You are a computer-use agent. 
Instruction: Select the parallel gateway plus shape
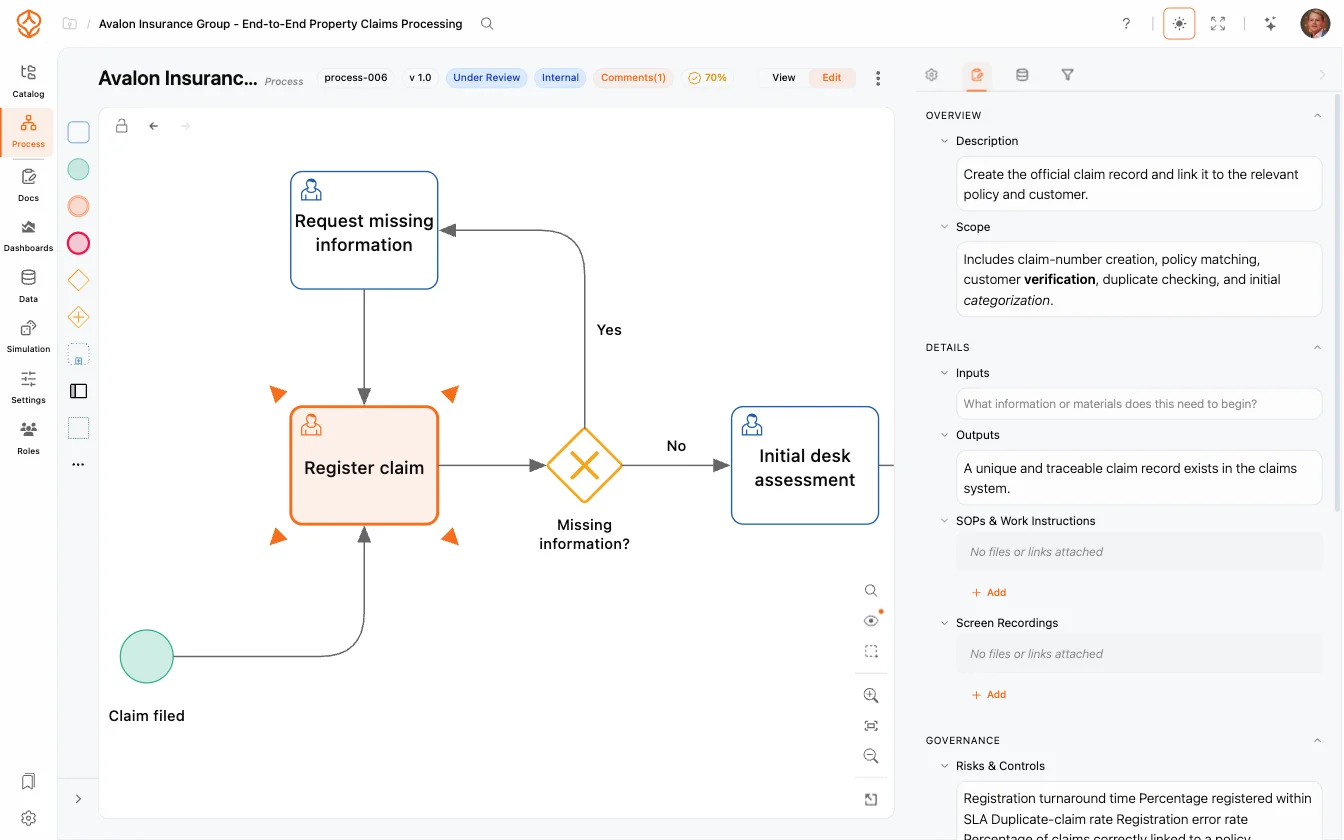pyautogui.click(x=78, y=317)
